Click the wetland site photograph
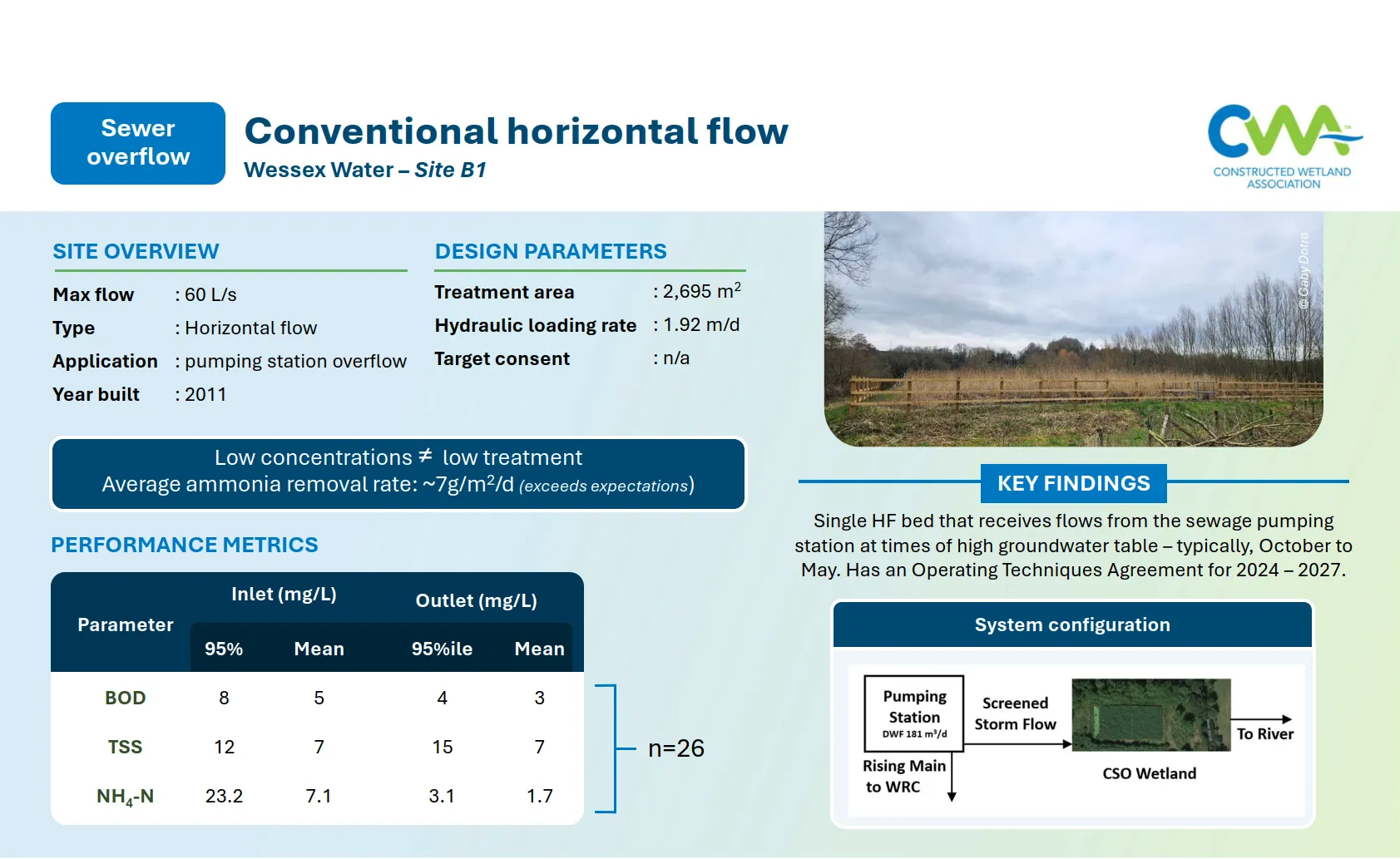This screenshot has height=859, width=1400. tap(1073, 328)
